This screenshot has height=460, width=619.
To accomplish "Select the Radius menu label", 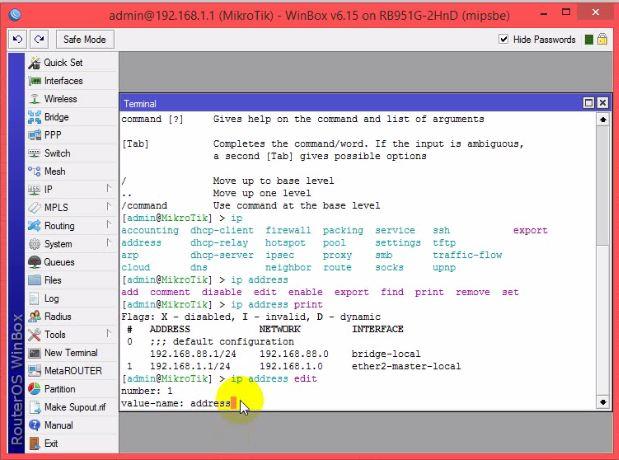I will [58, 317].
